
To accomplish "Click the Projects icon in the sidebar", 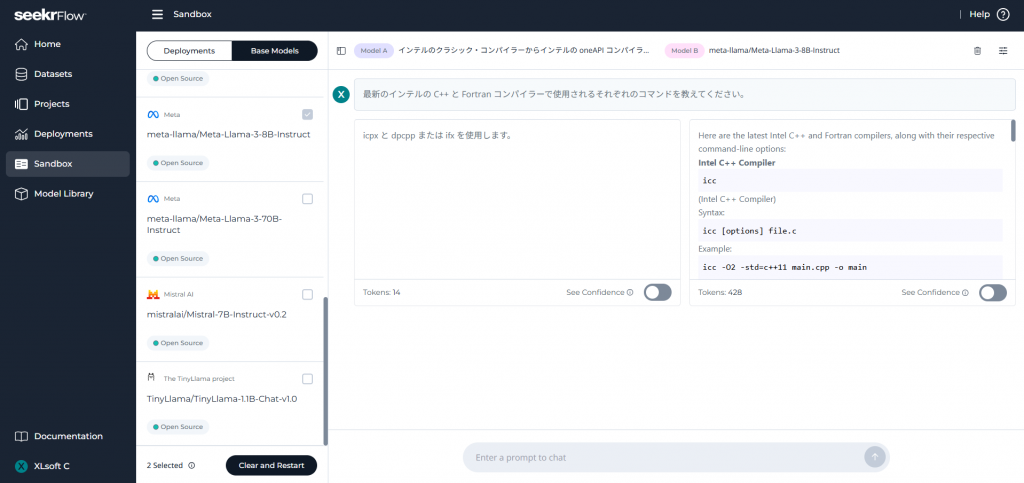I will coord(22,104).
